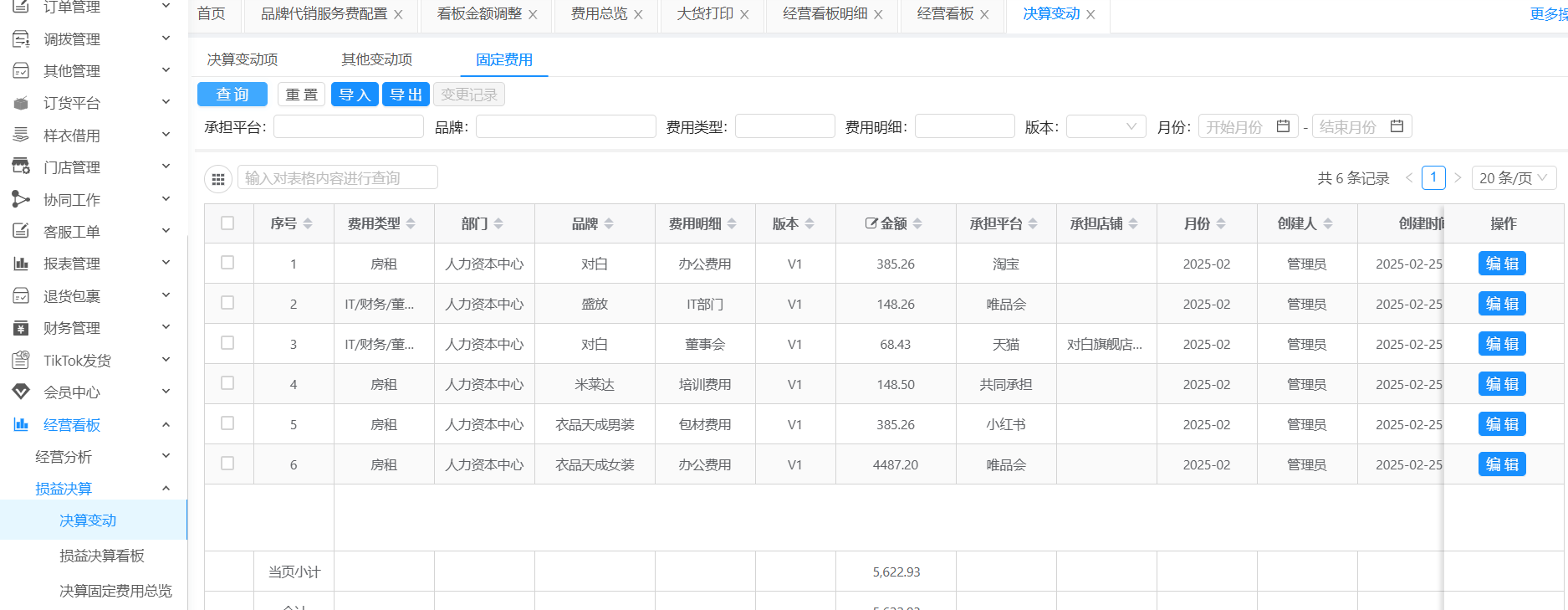Image resolution: width=1568 pixels, height=610 pixels.
Task: Open the 版本 dropdown filter
Action: pyautogui.click(x=1106, y=126)
